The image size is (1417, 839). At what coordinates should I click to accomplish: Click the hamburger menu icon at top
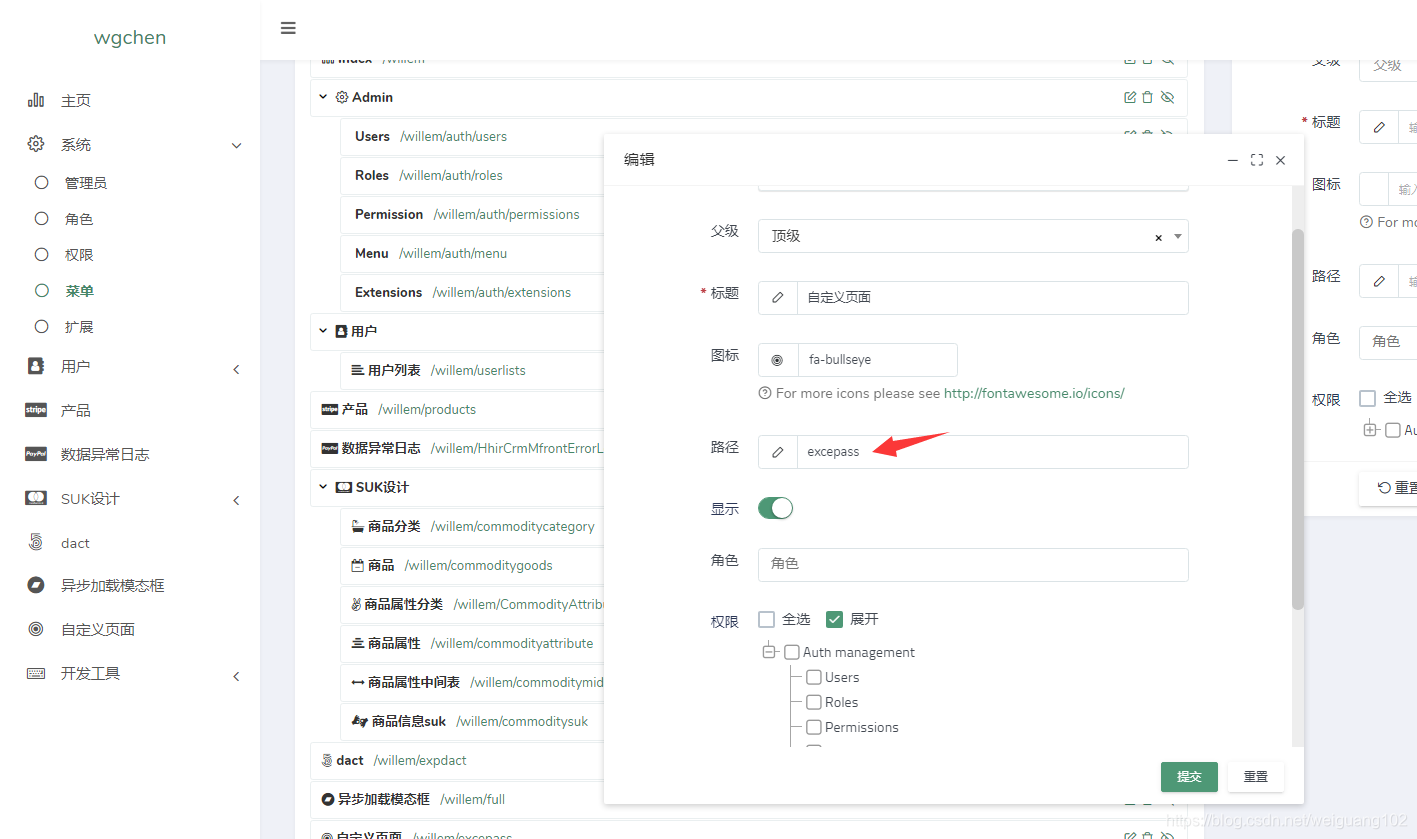[x=288, y=28]
